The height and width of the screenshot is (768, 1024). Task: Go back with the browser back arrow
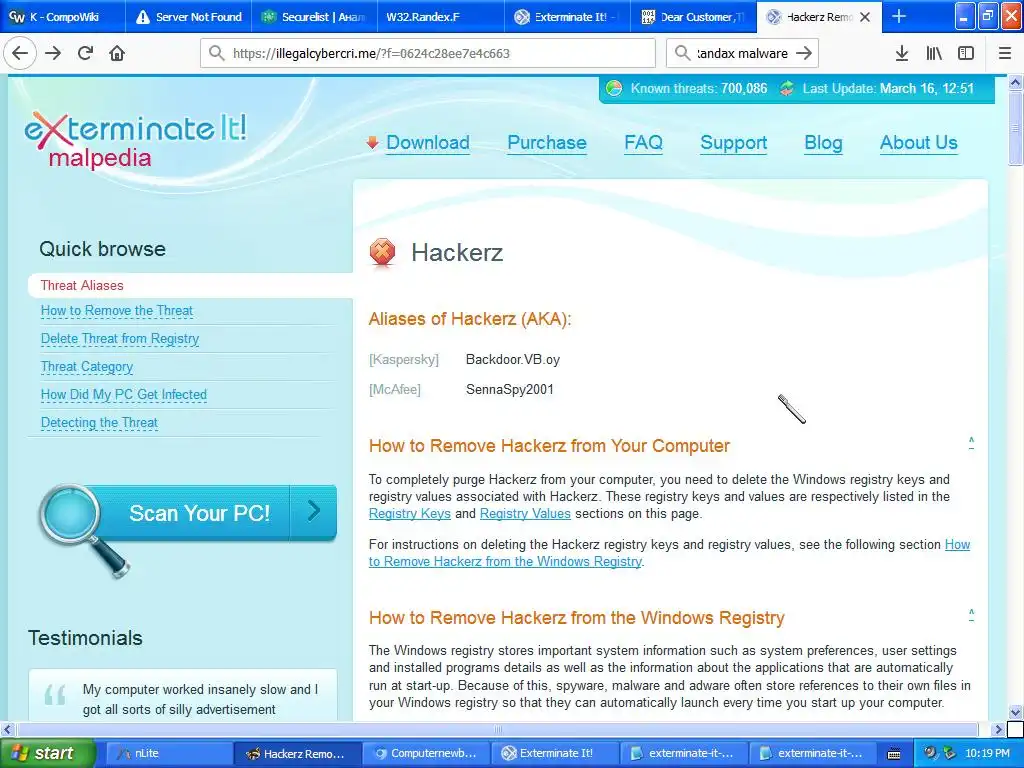point(20,54)
